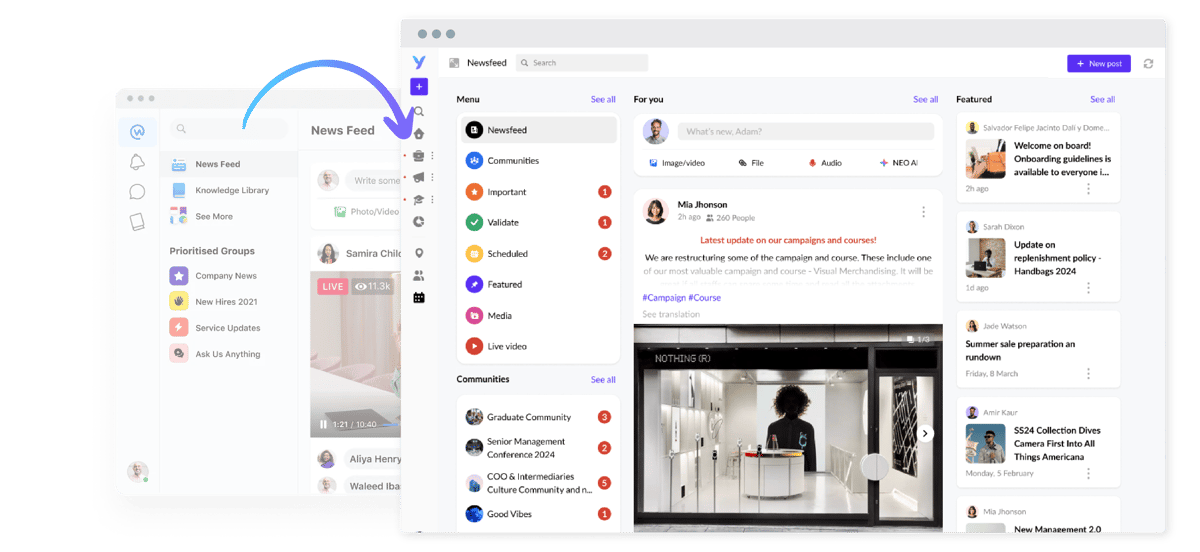Go to the home icon in left sidebar
1200x552 pixels.
419,133
